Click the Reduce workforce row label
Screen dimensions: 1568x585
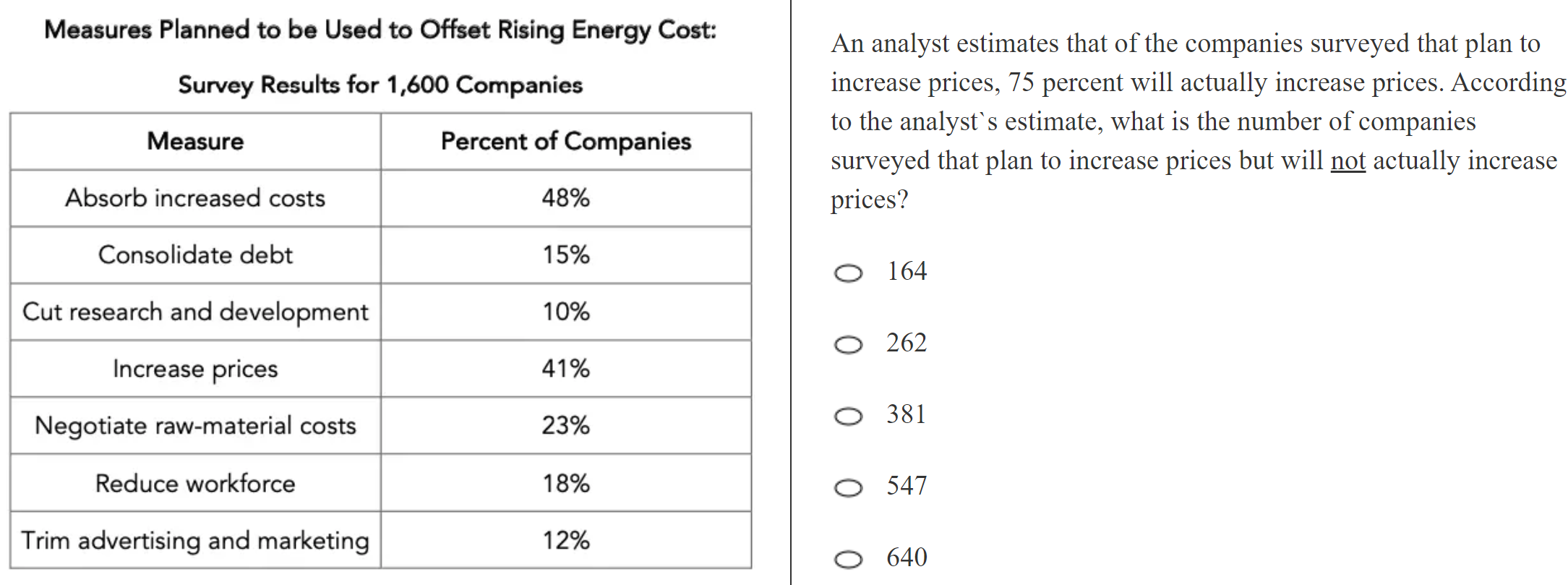[x=195, y=483]
